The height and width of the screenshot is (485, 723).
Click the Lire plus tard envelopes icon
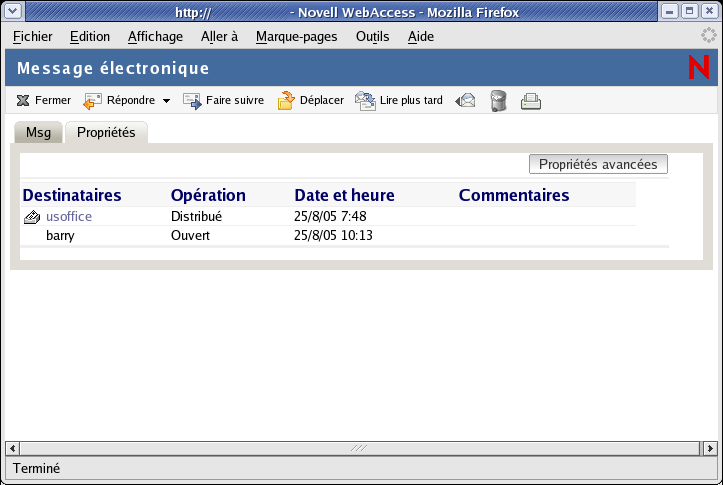[x=365, y=101]
